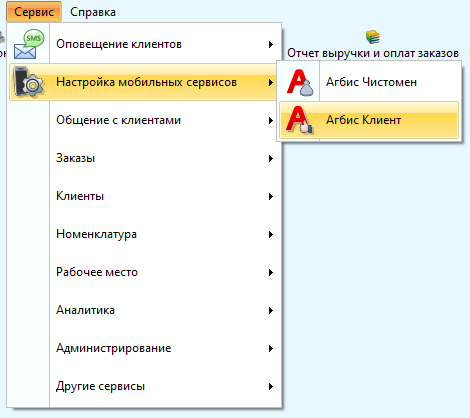470x418 pixels.
Task: Select Настройка мобильных сервисов entry
Action: 143,82
